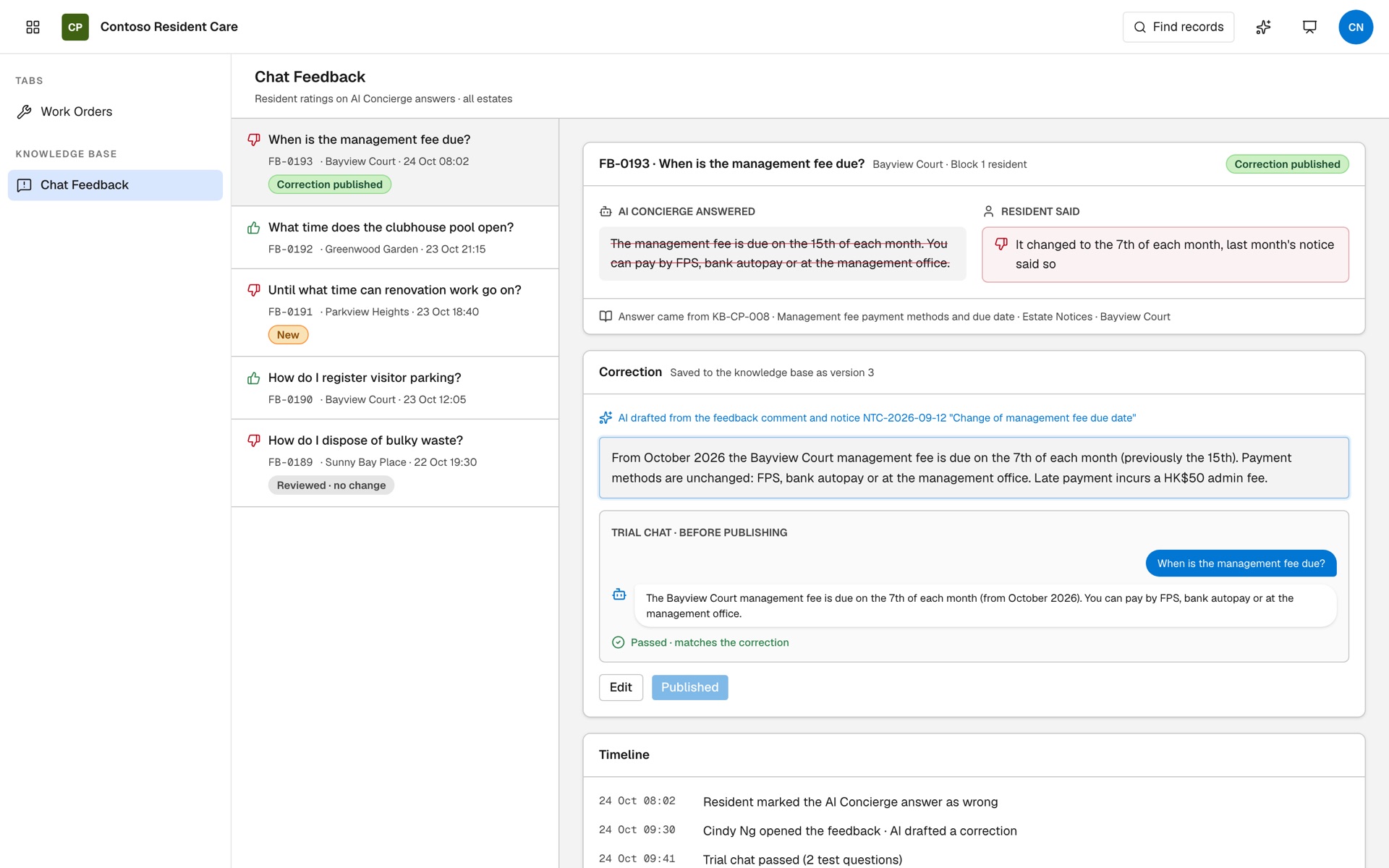Screen dimensions: 1389x868
Task: Click the trial chat question bubble
Action: pos(1241,563)
